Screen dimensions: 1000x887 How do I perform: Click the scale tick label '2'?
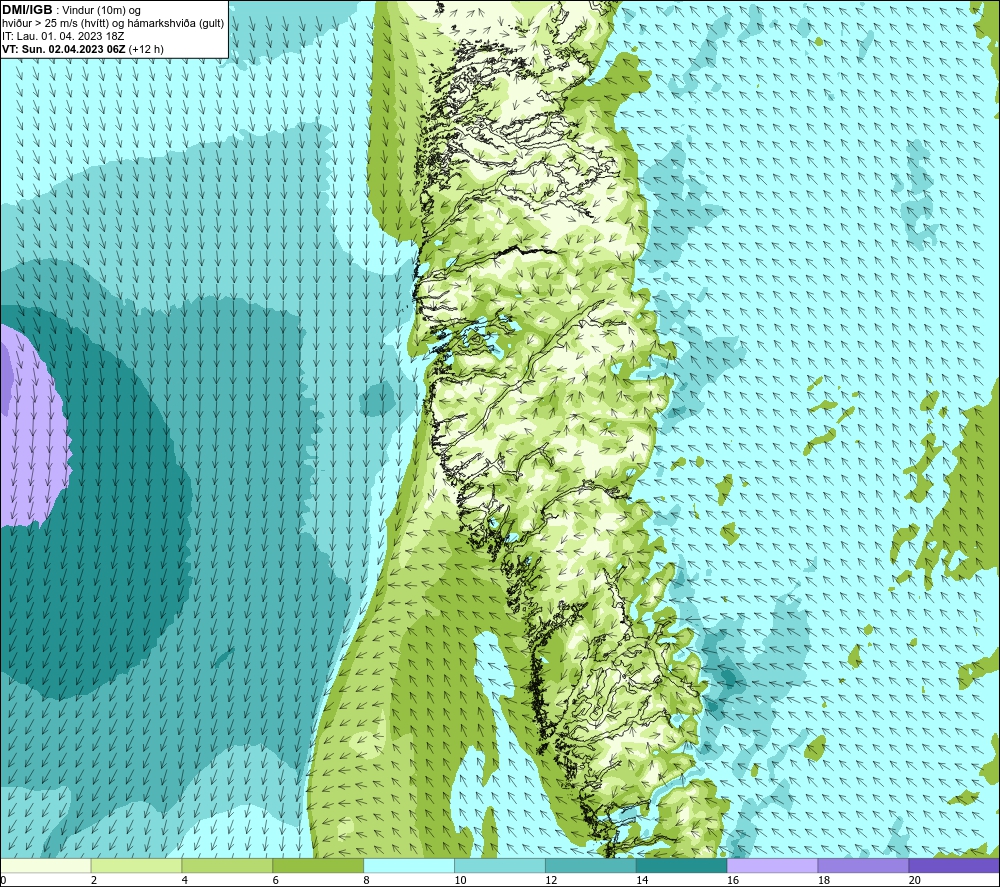pyautogui.click(x=94, y=880)
